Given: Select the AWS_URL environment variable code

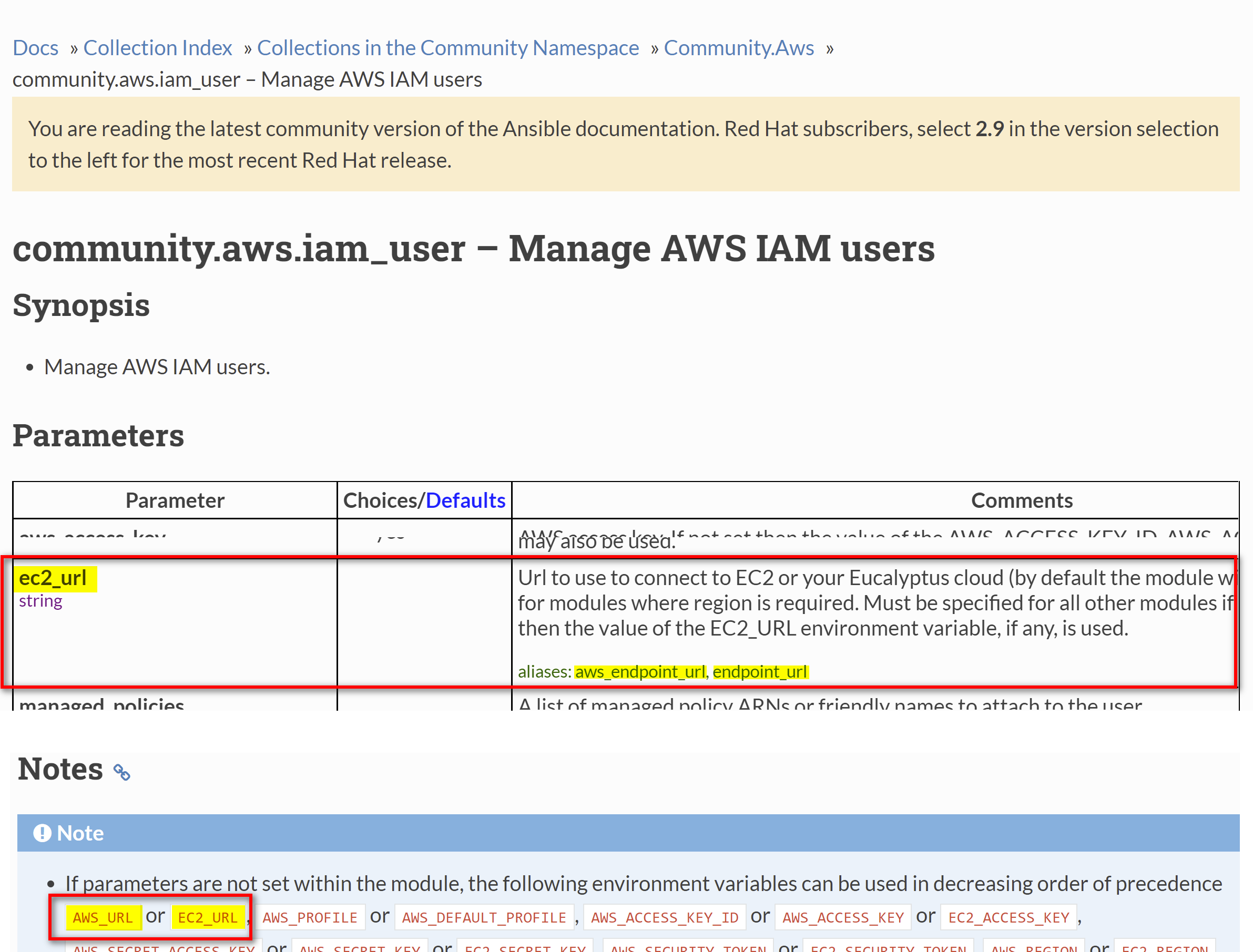Looking at the screenshot, I should (103, 917).
